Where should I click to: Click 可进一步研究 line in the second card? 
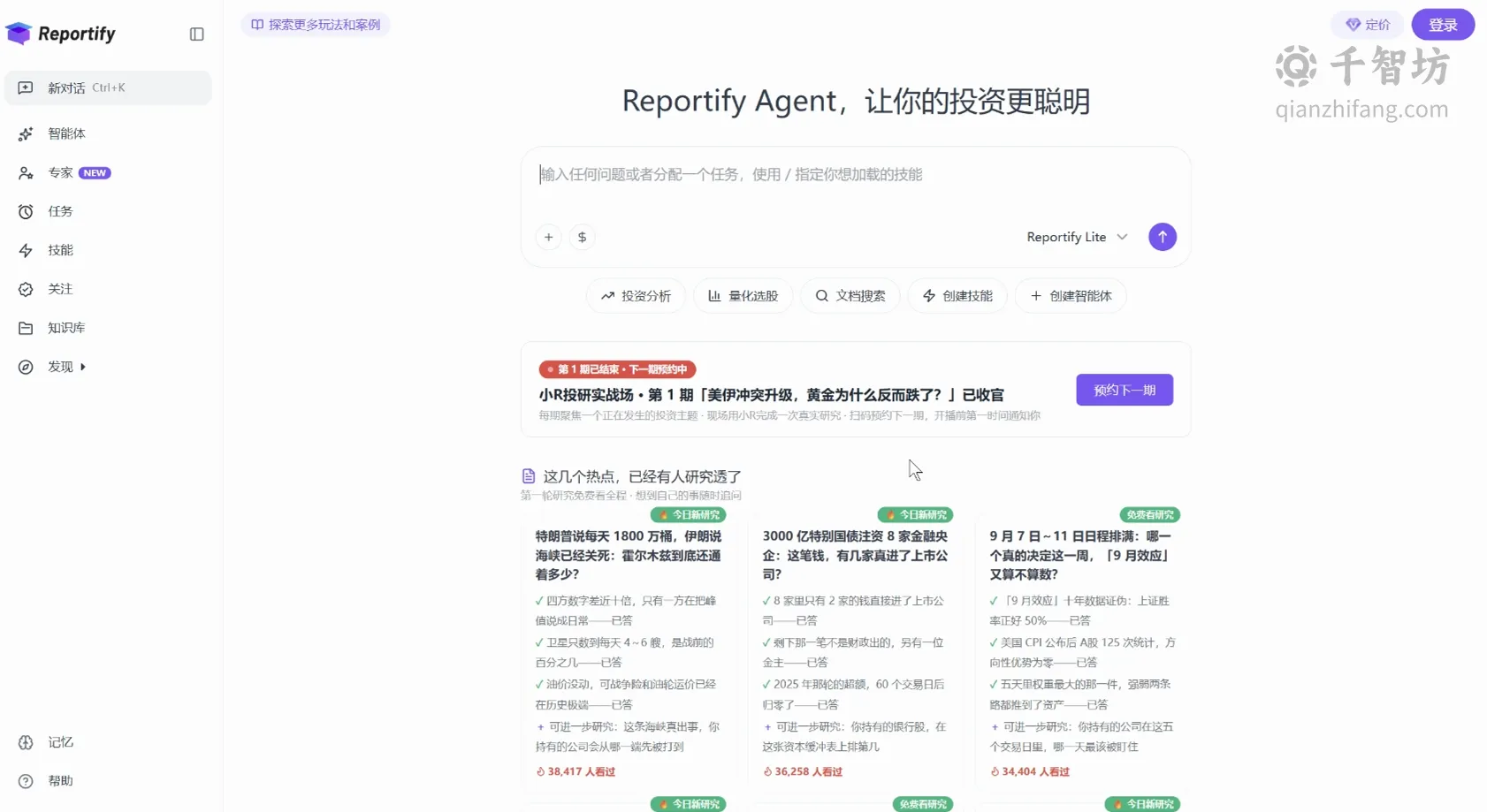pos(856,737)
